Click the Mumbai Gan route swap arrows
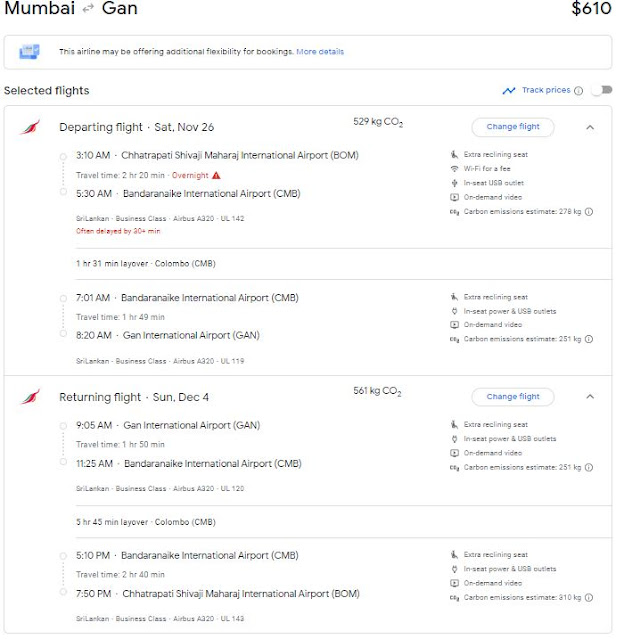This screenshot has width=624, height=639. [85, 10]
